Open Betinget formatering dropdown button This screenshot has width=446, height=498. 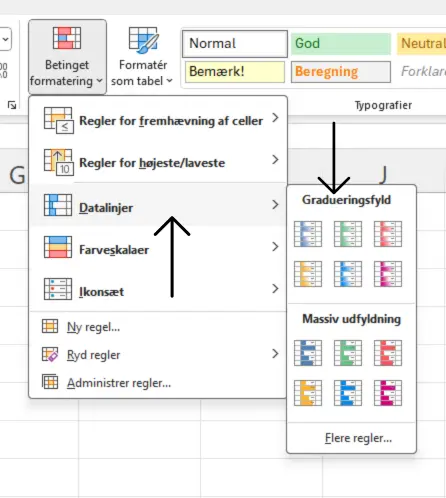tap(67, 57)
